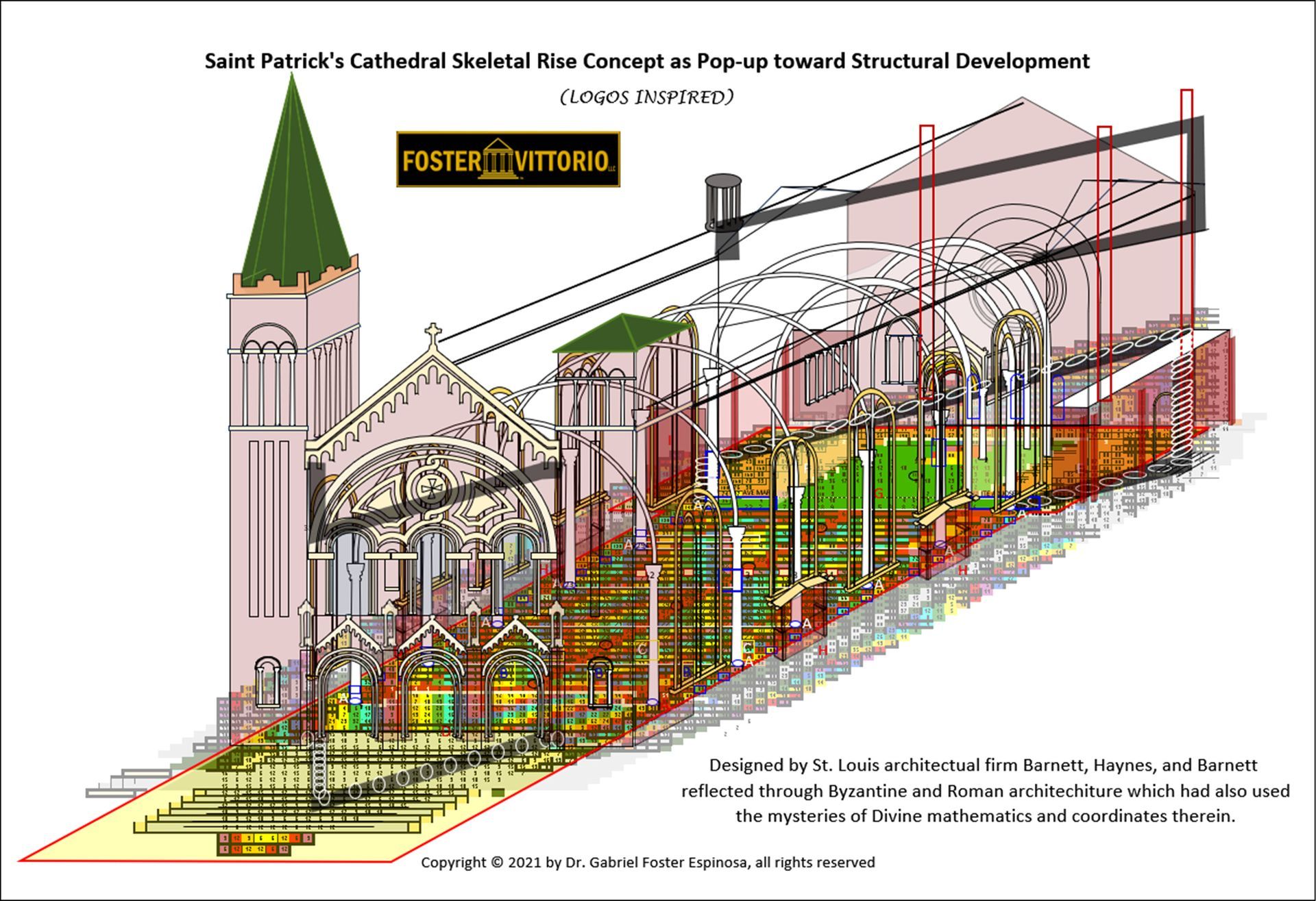
Task: Click the small arched window at tower base
Action: point(267,682)
